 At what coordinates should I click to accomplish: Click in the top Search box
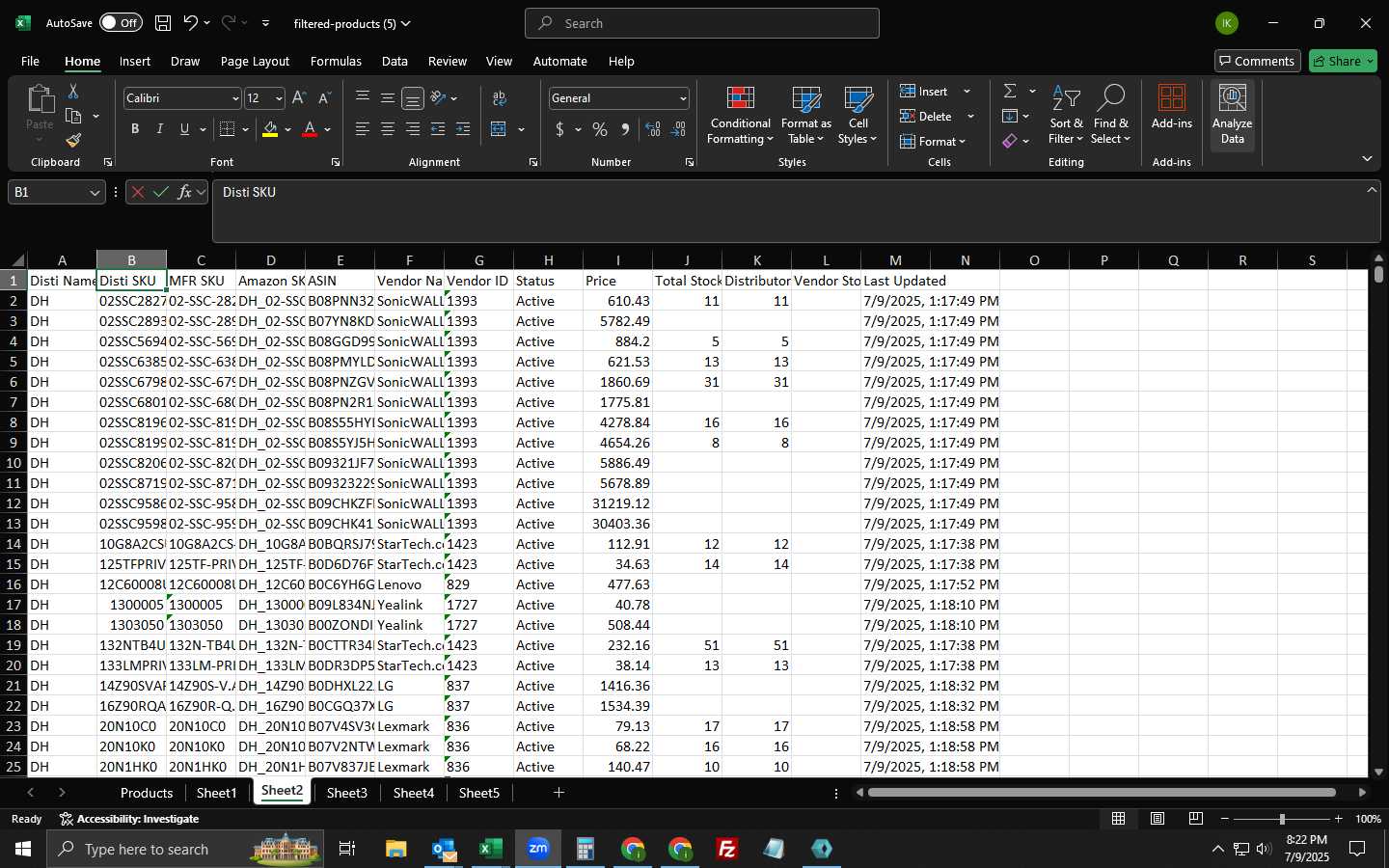click(x=702, y=23)
